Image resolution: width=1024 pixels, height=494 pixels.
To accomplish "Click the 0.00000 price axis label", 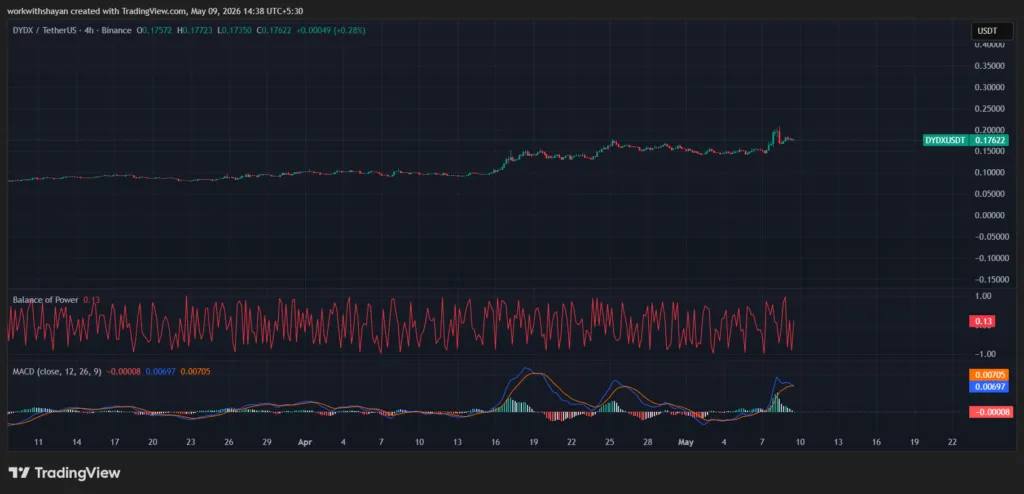I will tap(990, 215).
